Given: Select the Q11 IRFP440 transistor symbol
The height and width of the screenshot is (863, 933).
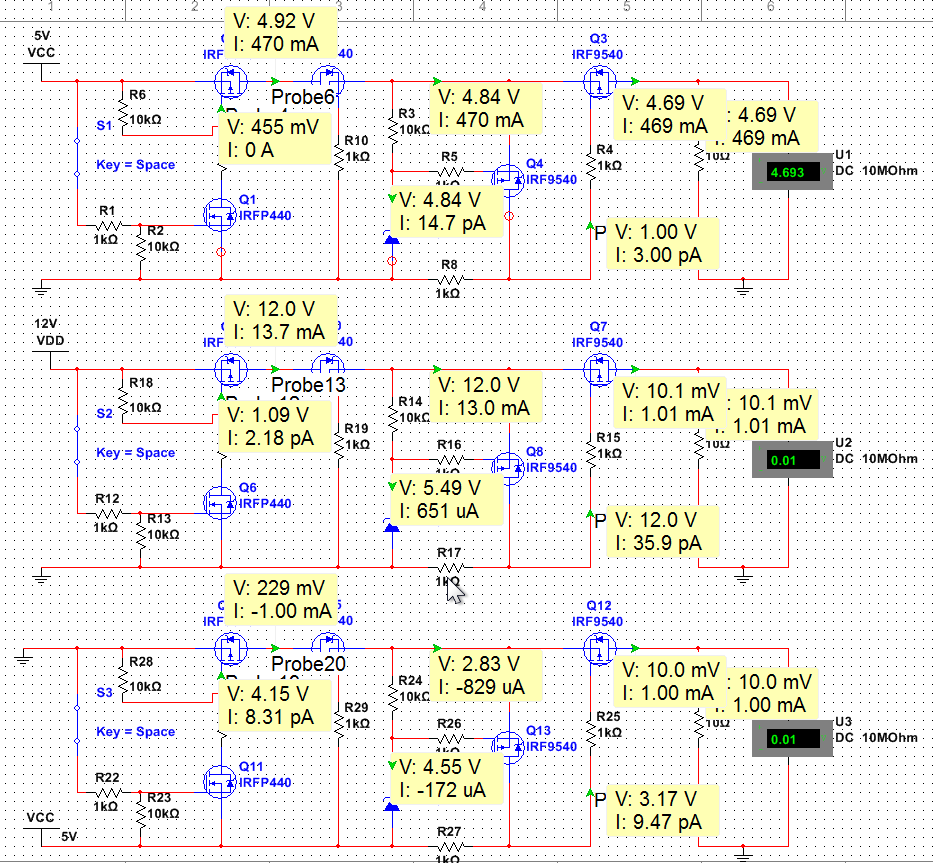Looking at the screenshot, I should 220,781.
